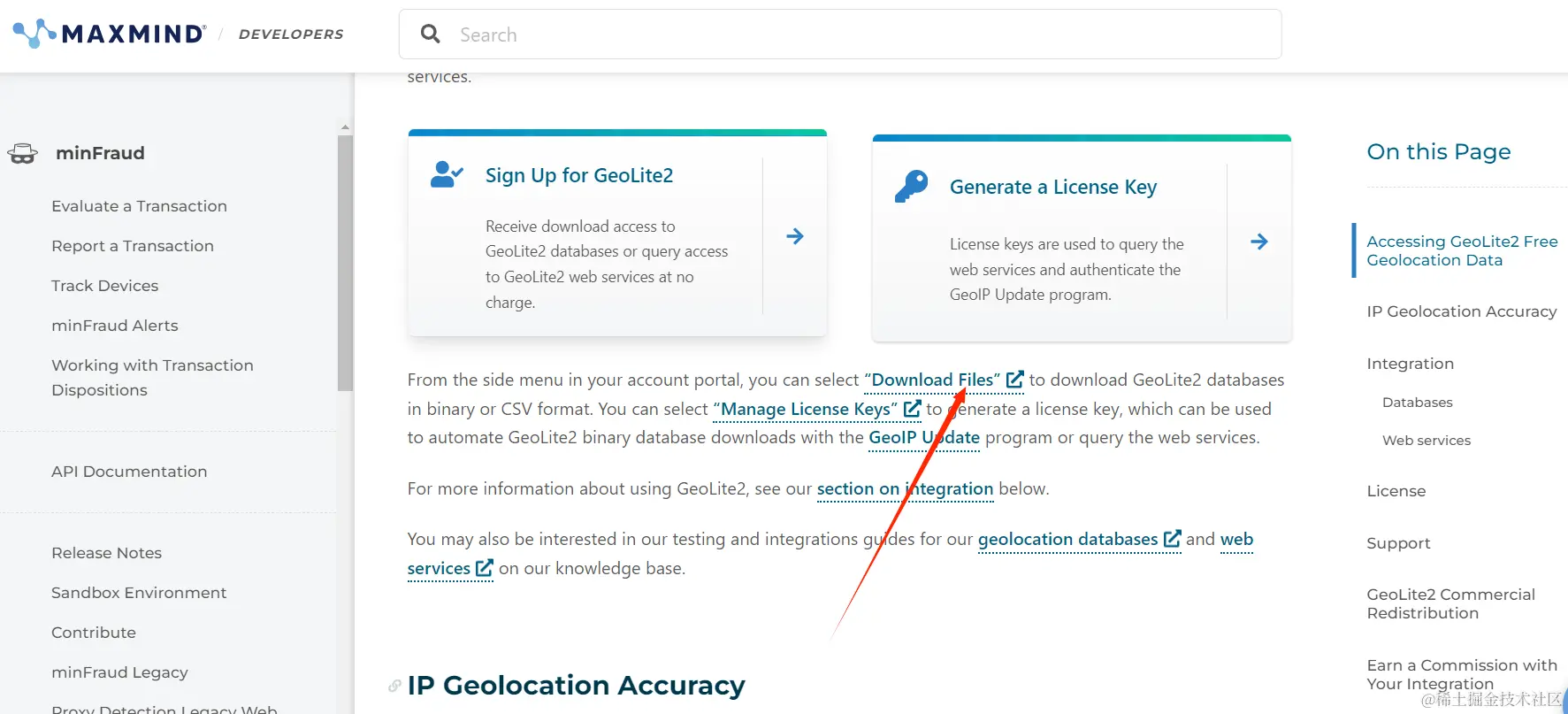Follow the "Manage License Keys" link
The image size is (1568, 714).
pos(806,409)
